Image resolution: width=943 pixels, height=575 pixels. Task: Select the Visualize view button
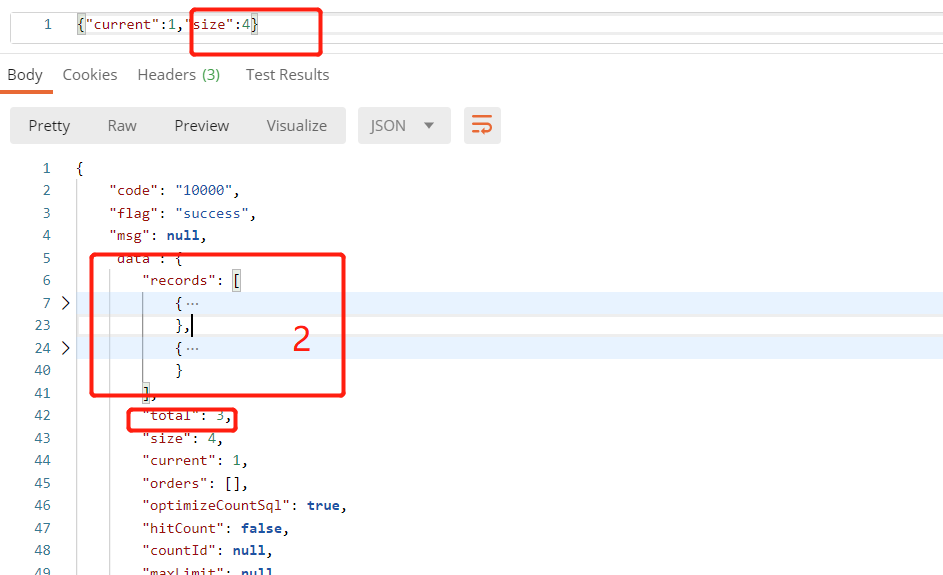(296, 126)
